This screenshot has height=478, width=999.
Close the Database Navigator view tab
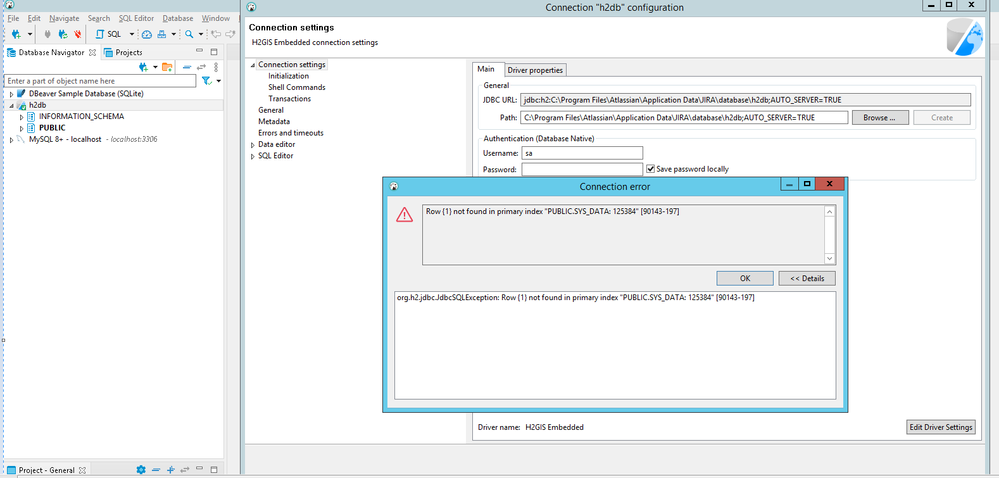pyautogui.click(x=92, y=52)
